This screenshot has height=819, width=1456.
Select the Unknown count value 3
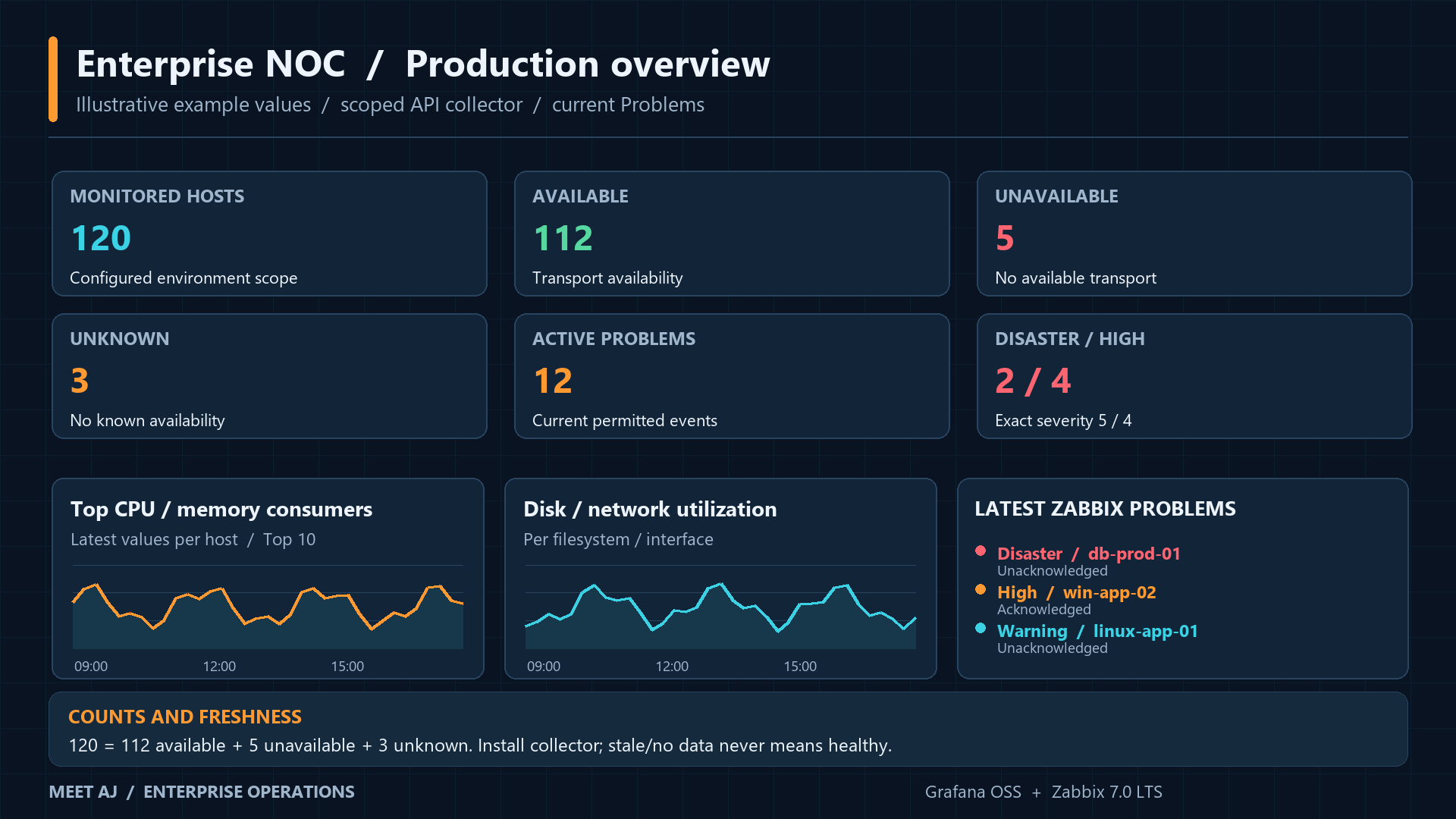pyautogui.click(x=80, y=381)
